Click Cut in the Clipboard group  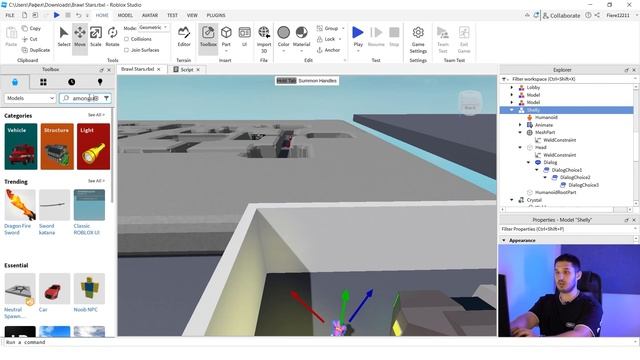tap(30, 39)
